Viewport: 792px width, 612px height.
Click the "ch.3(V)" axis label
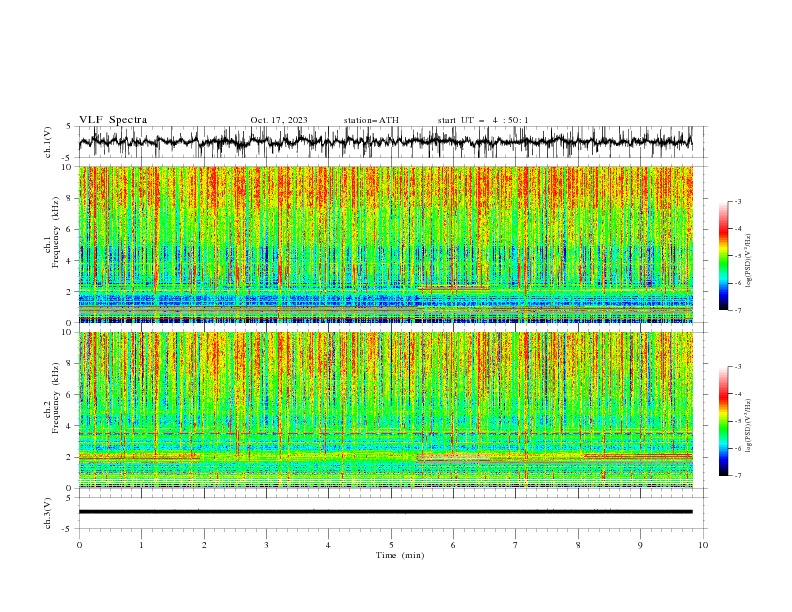(48, 513)
